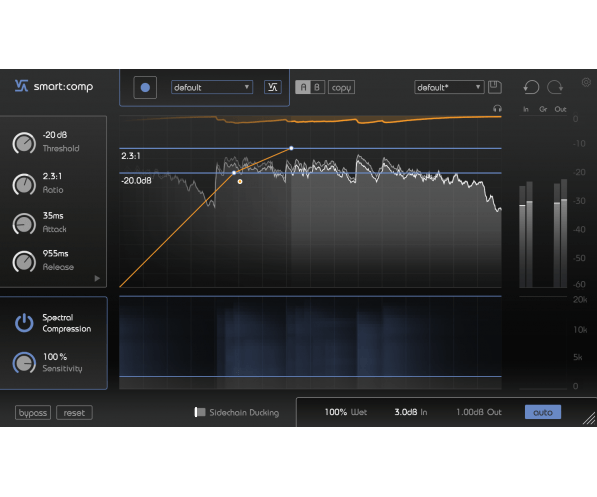
Task: Click the 2.3:1 ratio value beside knob
Action: pyautogui.click(x=52, y=176)
